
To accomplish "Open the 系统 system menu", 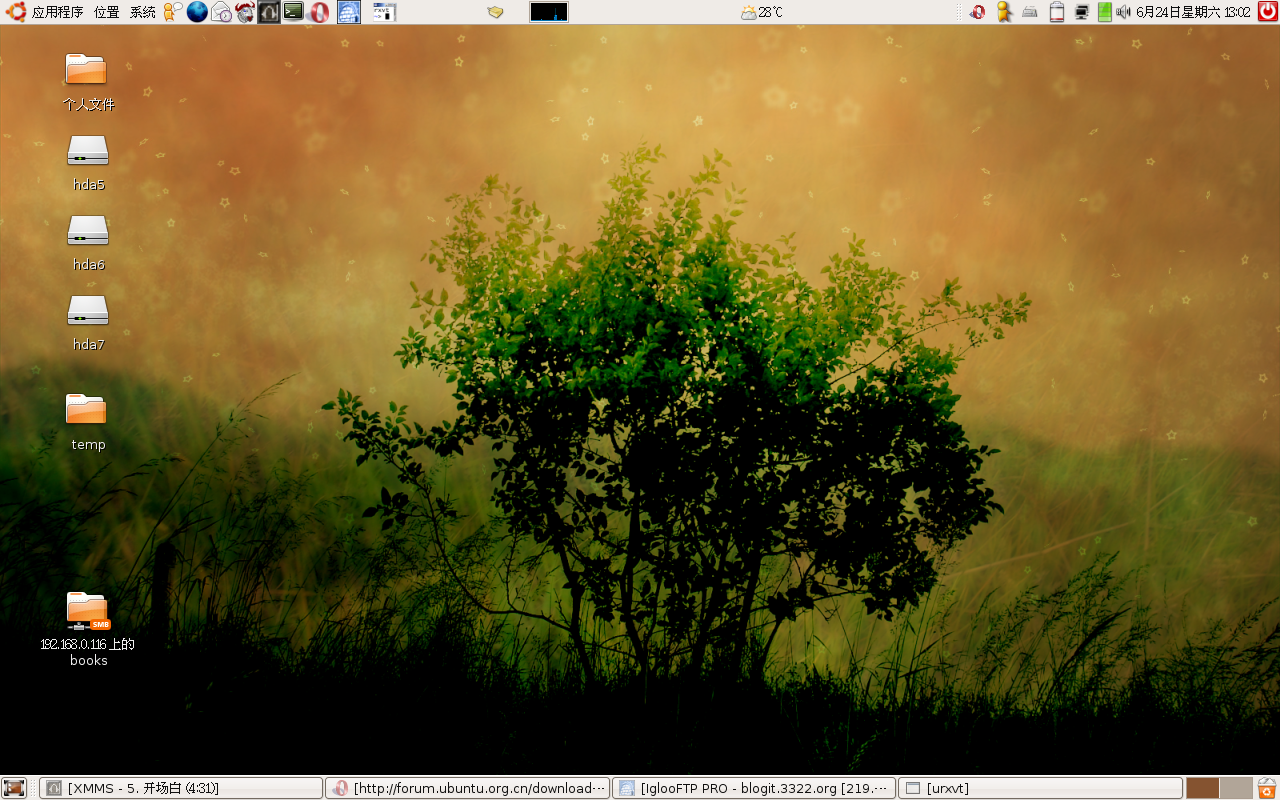I will click(x=142, y=12).
